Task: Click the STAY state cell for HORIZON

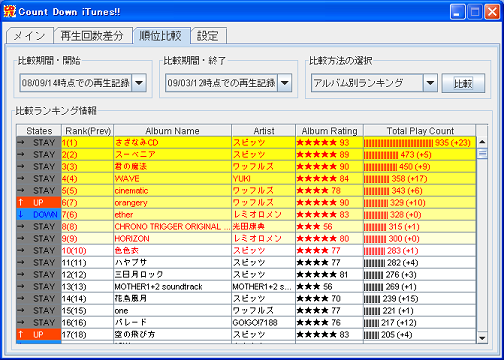Action: coord(39,239)
